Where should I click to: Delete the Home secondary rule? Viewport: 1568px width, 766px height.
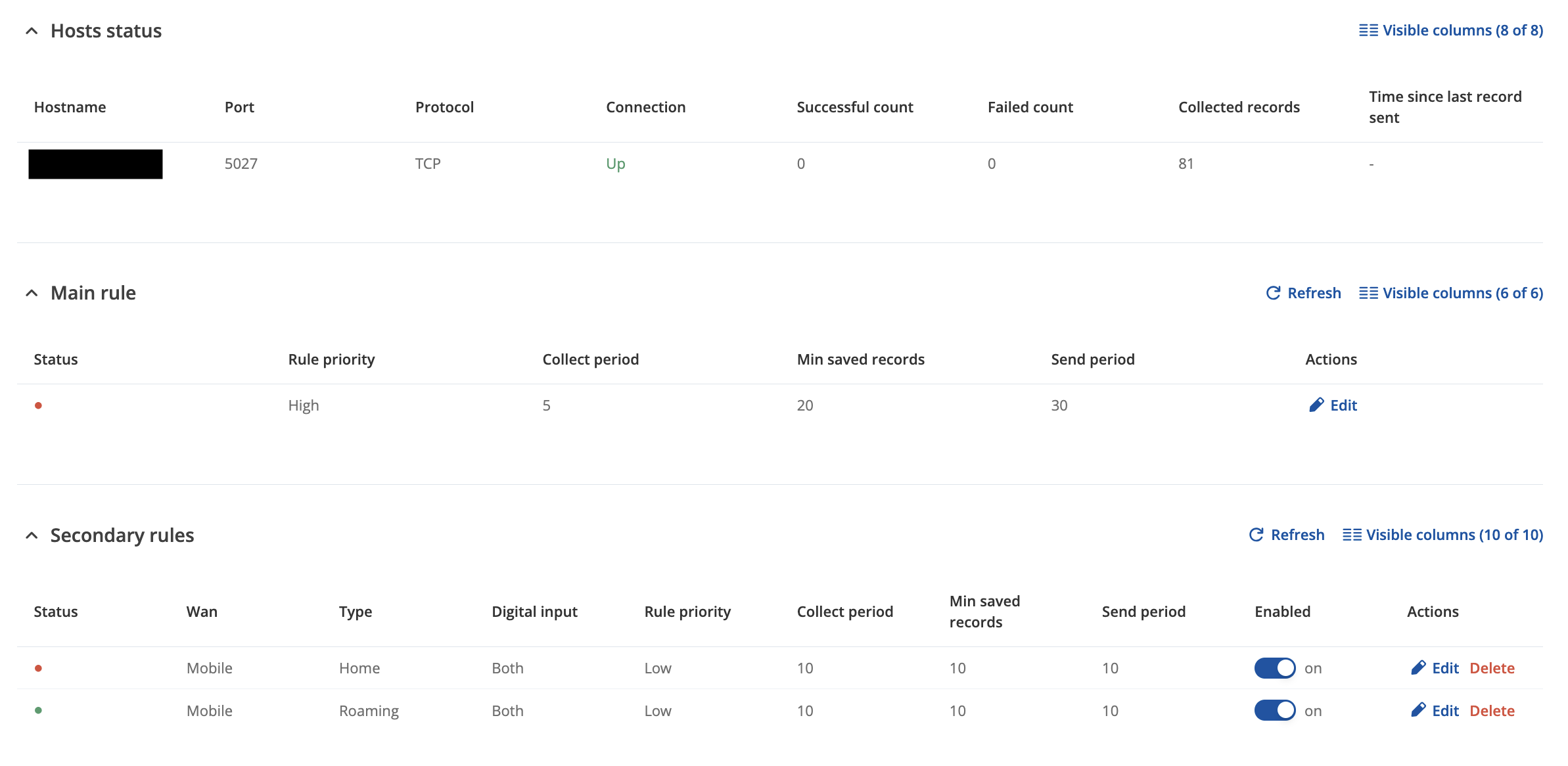pyautogui.click(x=1492, y=668)
